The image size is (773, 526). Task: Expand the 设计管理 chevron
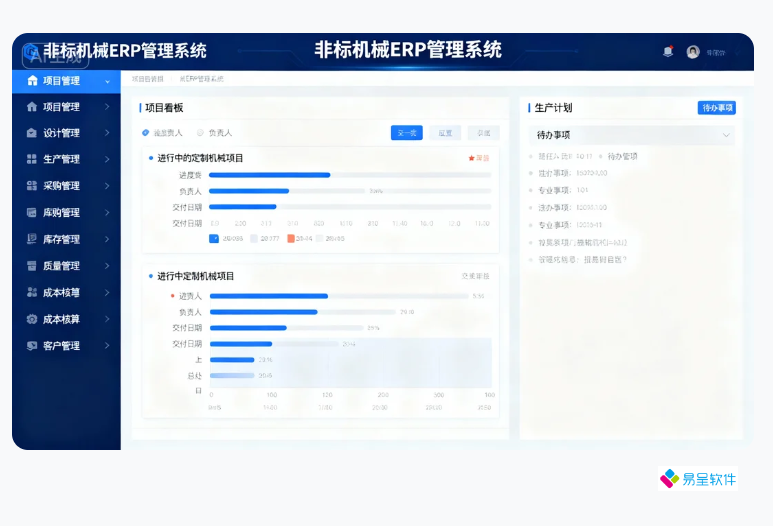(107, 133)
